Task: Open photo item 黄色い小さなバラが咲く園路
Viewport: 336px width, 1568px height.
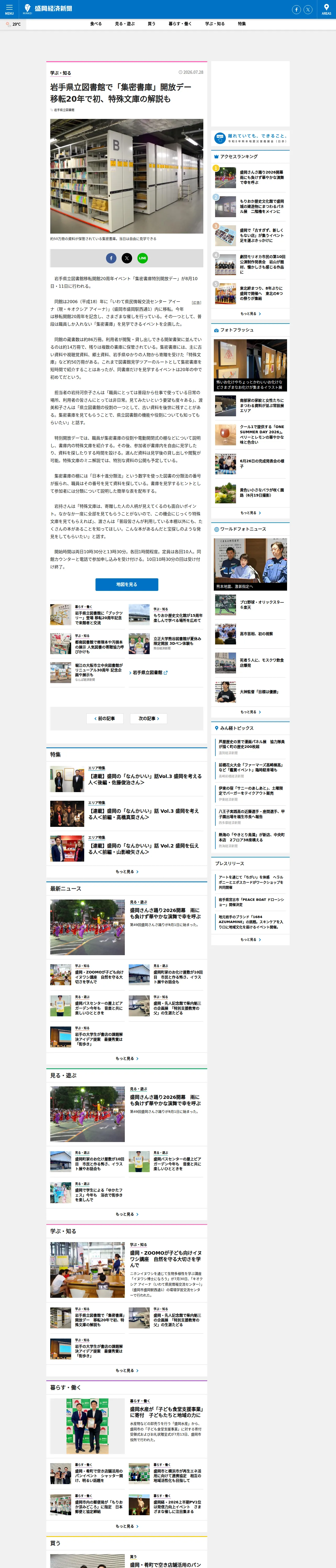Action: (x=251, y=492)
